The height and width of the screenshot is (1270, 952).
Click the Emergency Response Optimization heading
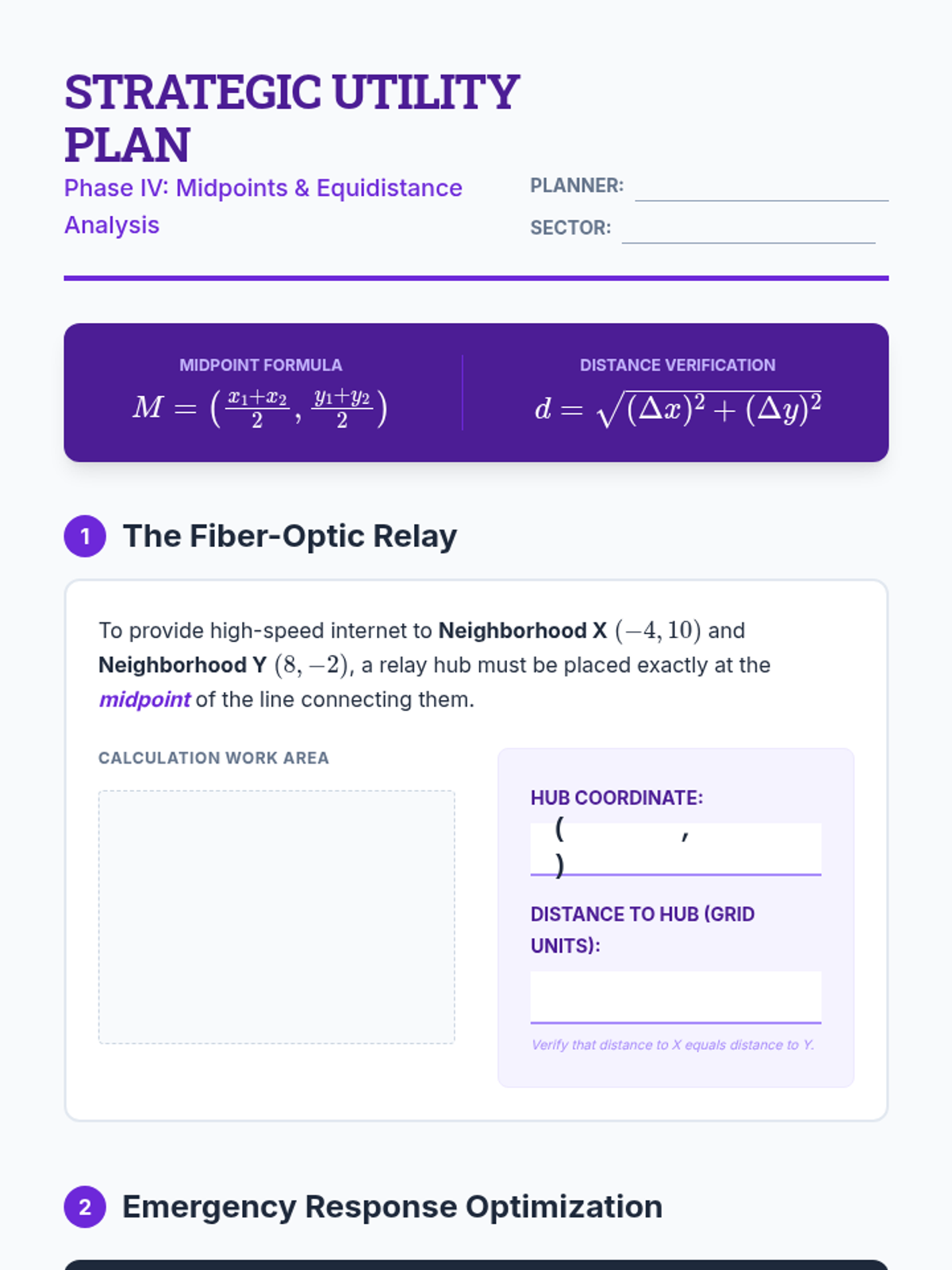pyautogui.click(x=392, y=1207)
